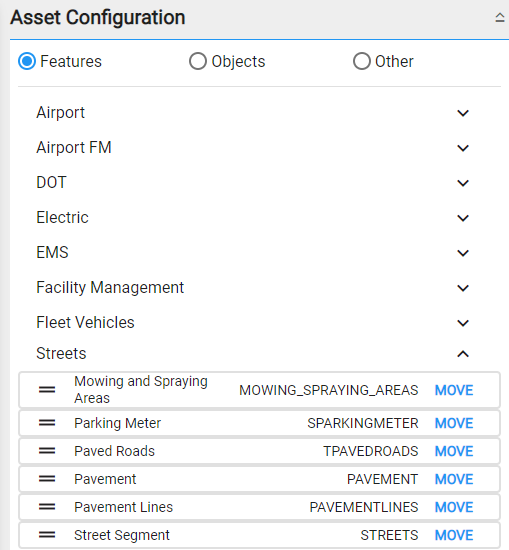Select the 'Parking Meter' name text
The width and height of the screenshot is (509, 550).
coord(118,423)
